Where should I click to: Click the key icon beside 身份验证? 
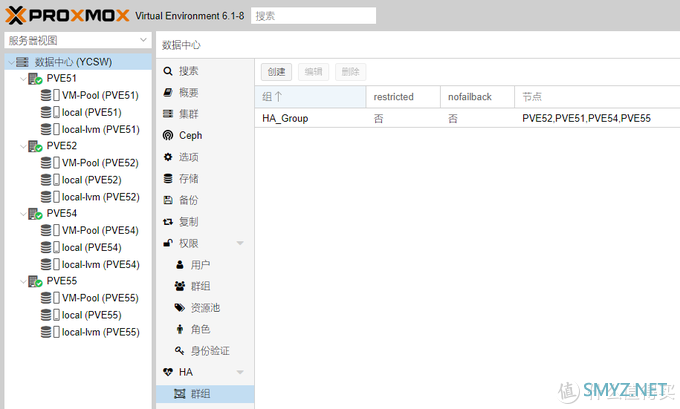pyautogui.click(x=180, y=350)
